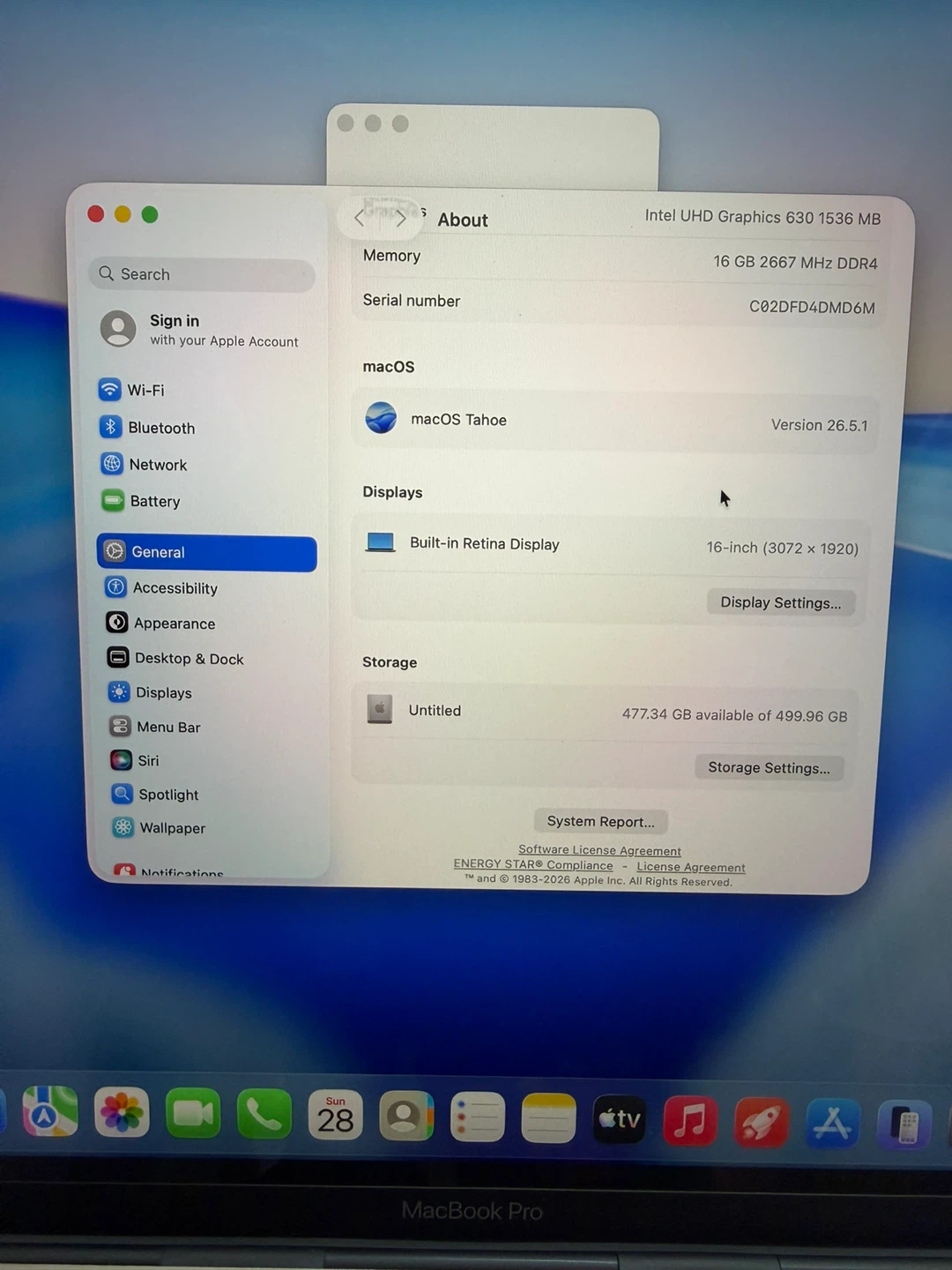This screenshot has height=1270, width=952.
Task: Open Appearance settings
Action: [x=160, y=624]
